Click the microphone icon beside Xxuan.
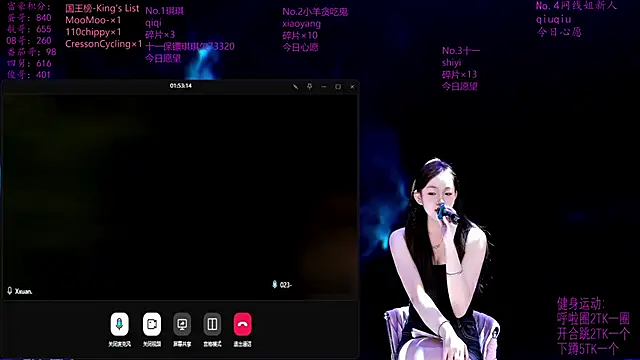This screenshot has width=640, height=360. [x=10, y=291]
